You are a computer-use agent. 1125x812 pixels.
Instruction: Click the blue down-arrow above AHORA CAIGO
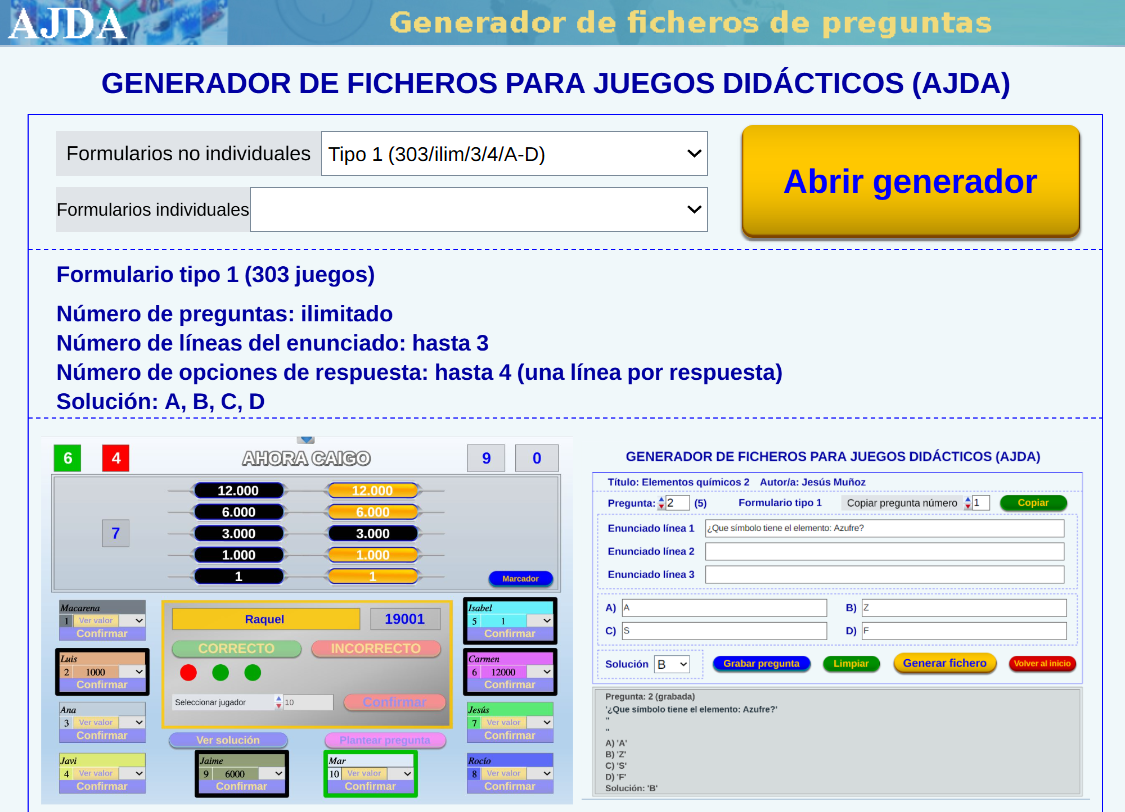306,439
